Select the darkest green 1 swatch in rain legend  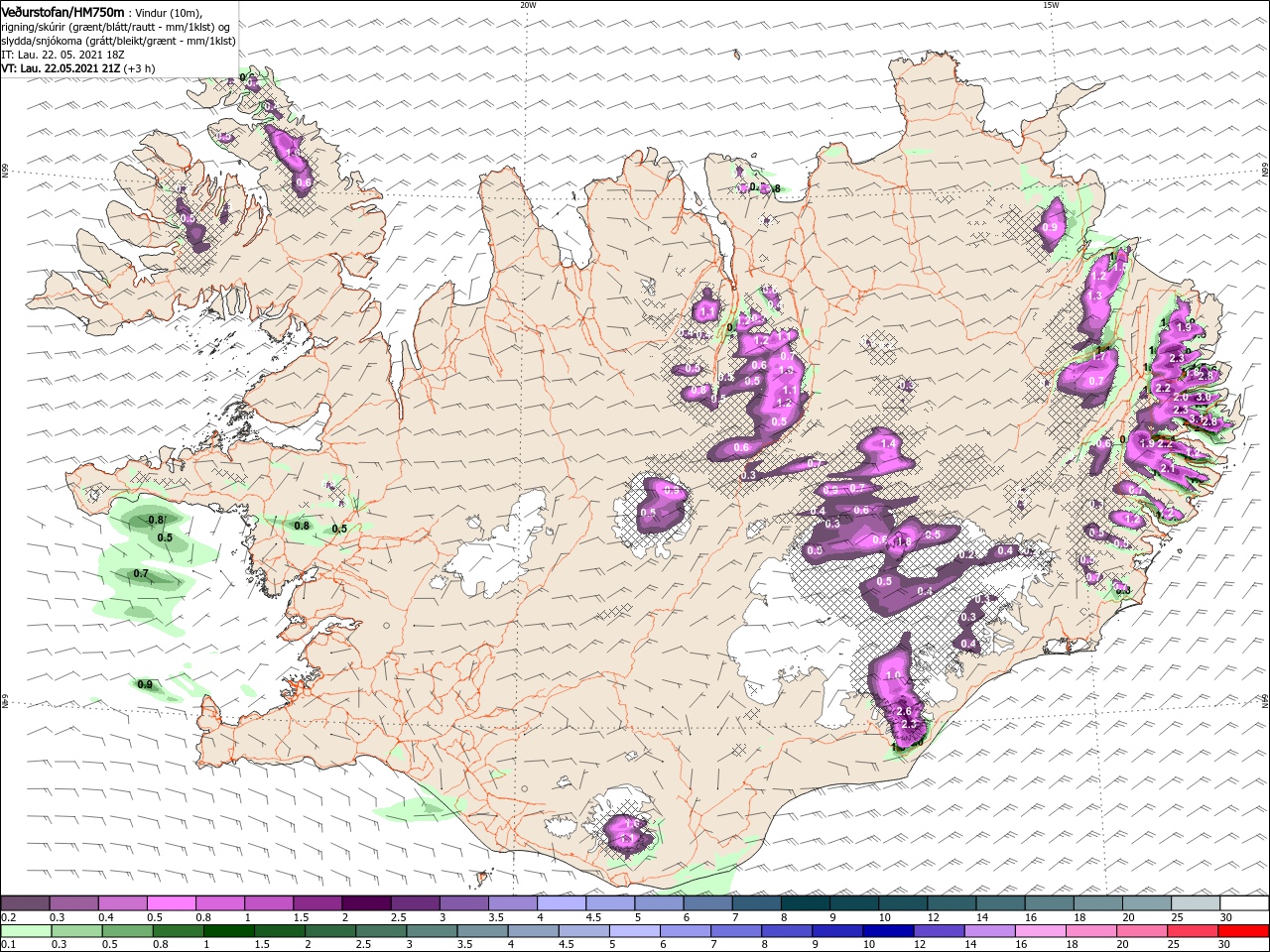(228, 931)
